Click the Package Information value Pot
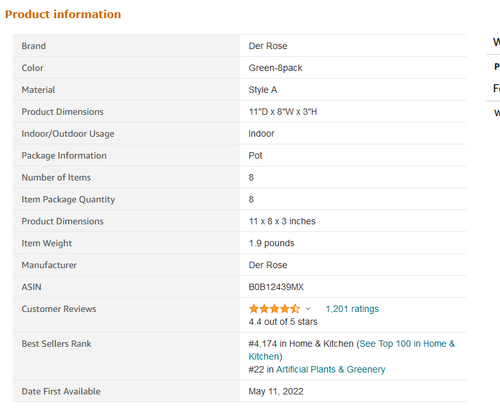The height and width of the screenshot is (419, 500). 255,156
